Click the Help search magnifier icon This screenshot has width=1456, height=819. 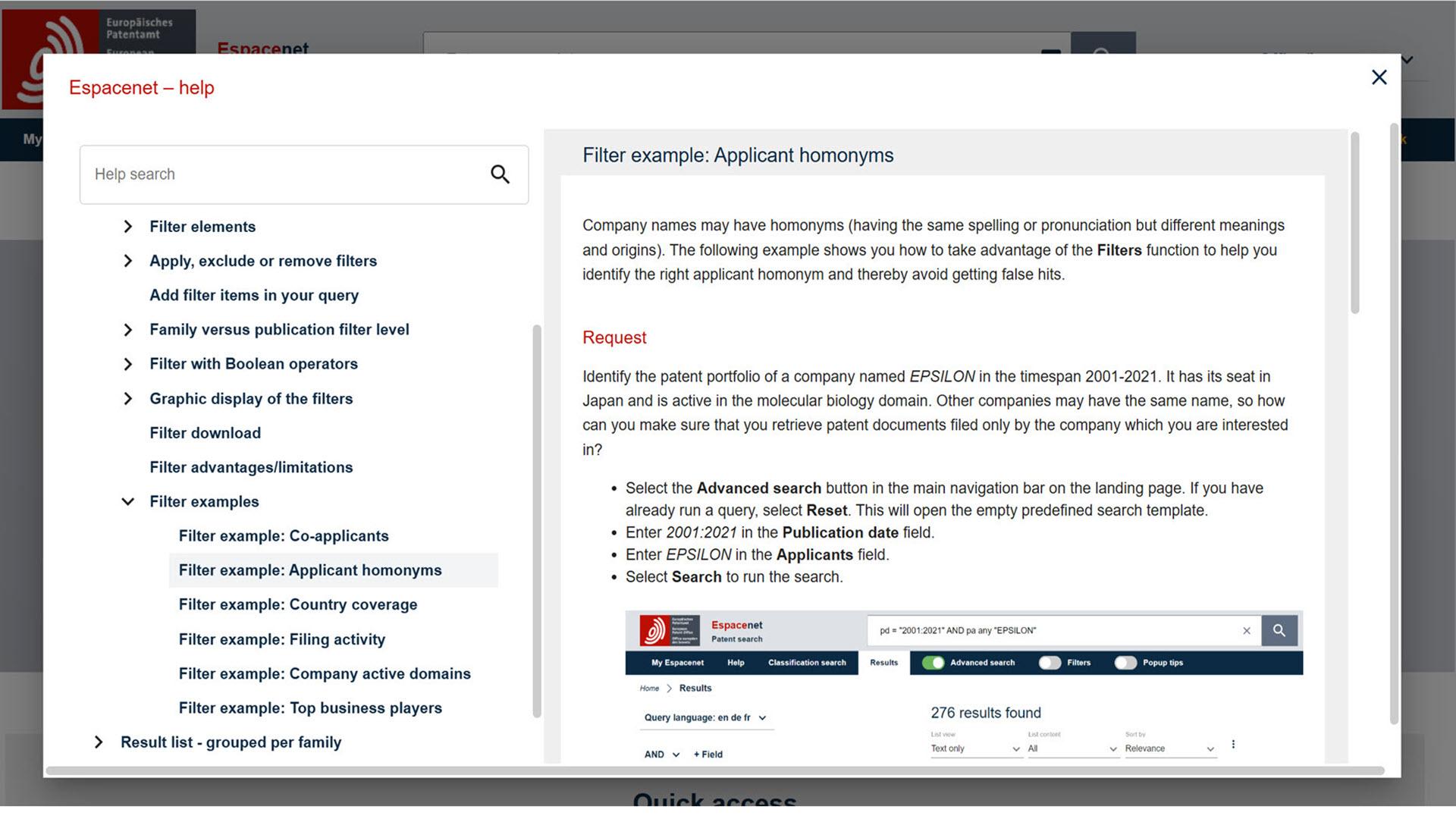500,174
